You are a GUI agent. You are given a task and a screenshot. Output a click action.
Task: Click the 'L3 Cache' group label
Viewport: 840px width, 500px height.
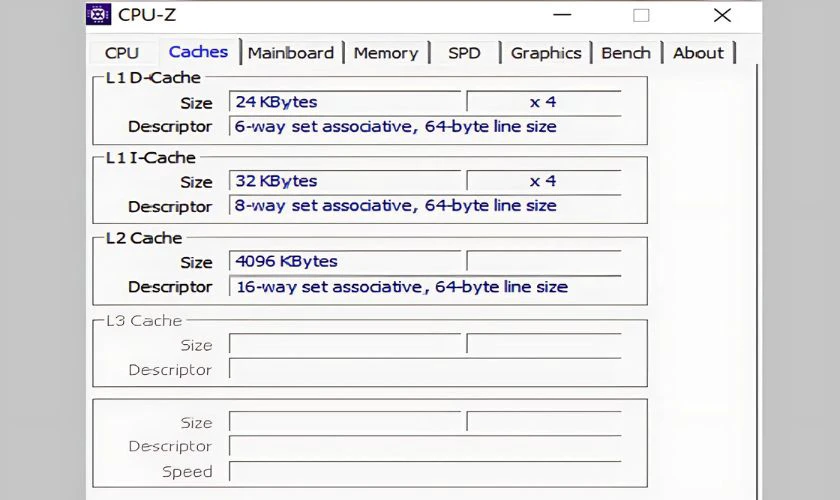click(x=144, y=320)
